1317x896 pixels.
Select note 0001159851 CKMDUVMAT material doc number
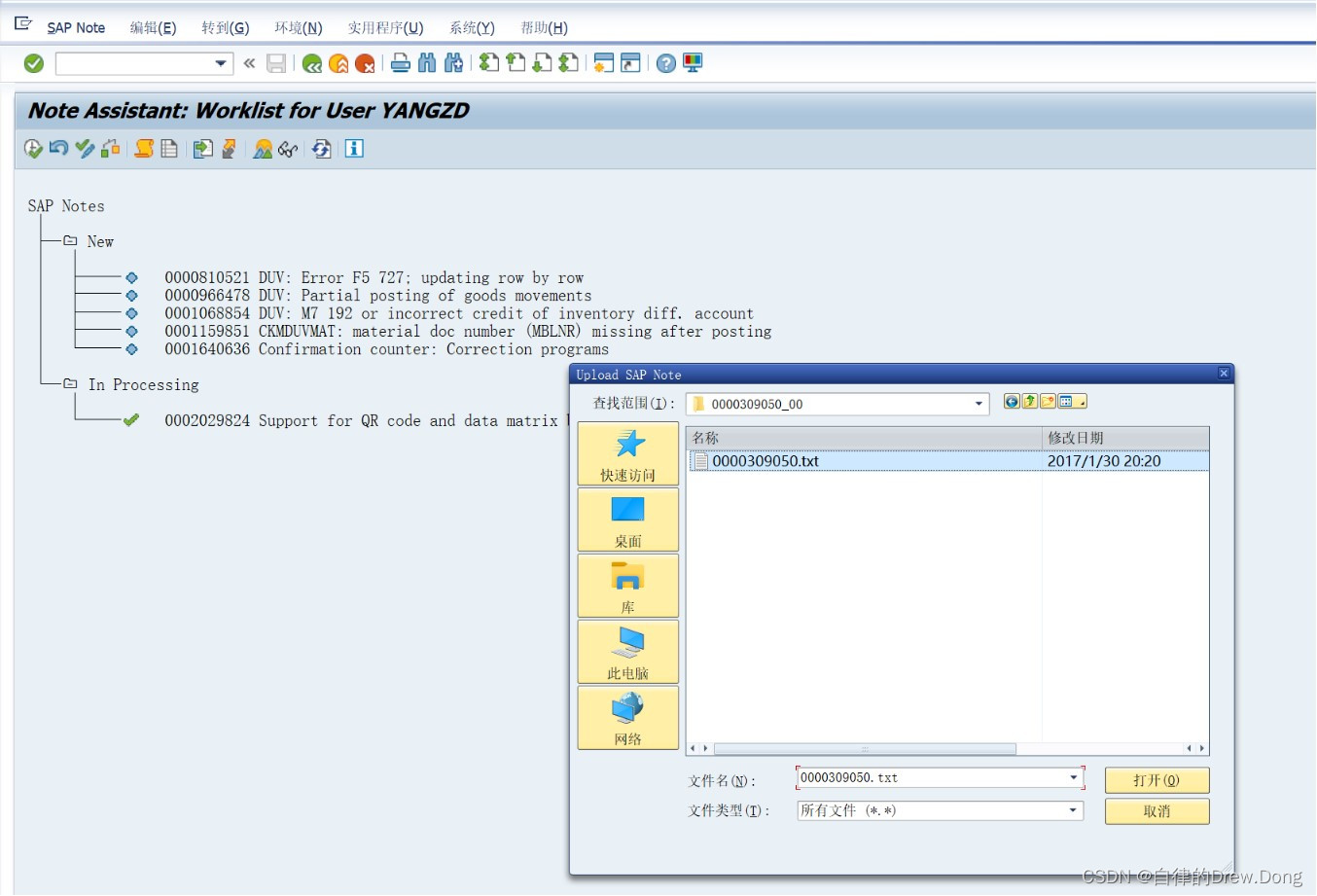(x=468, y=331)
